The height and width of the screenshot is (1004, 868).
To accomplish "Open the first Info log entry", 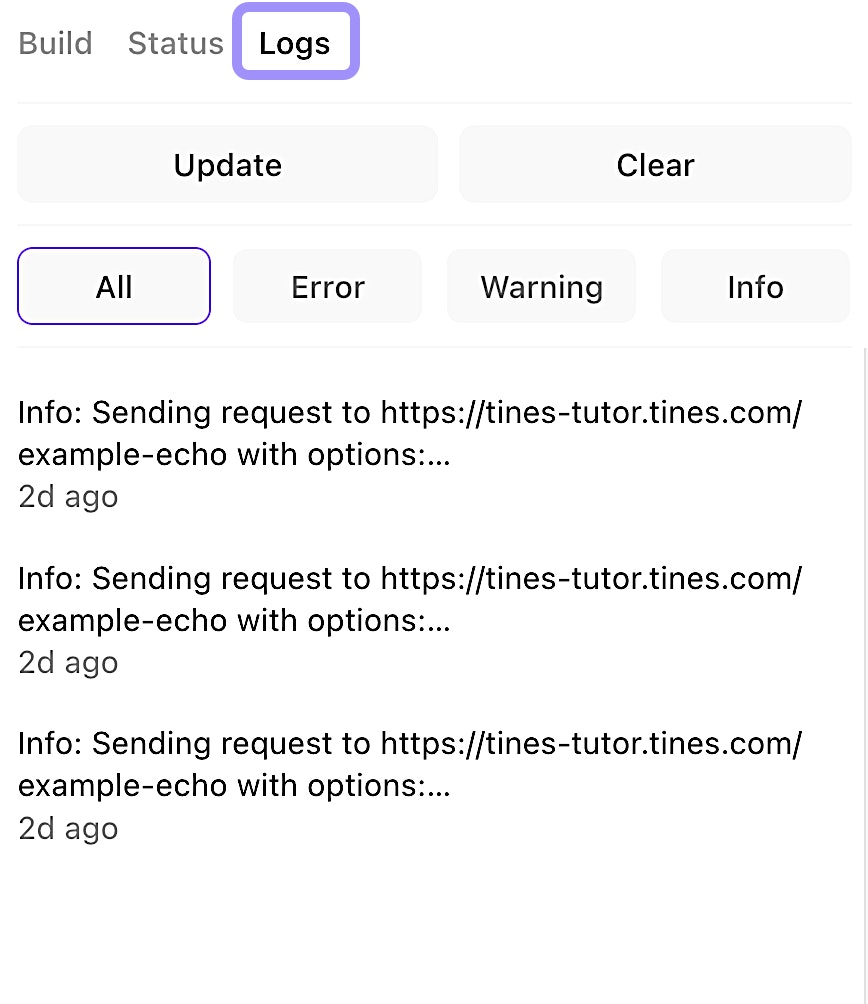I will (x=300, y=433).
